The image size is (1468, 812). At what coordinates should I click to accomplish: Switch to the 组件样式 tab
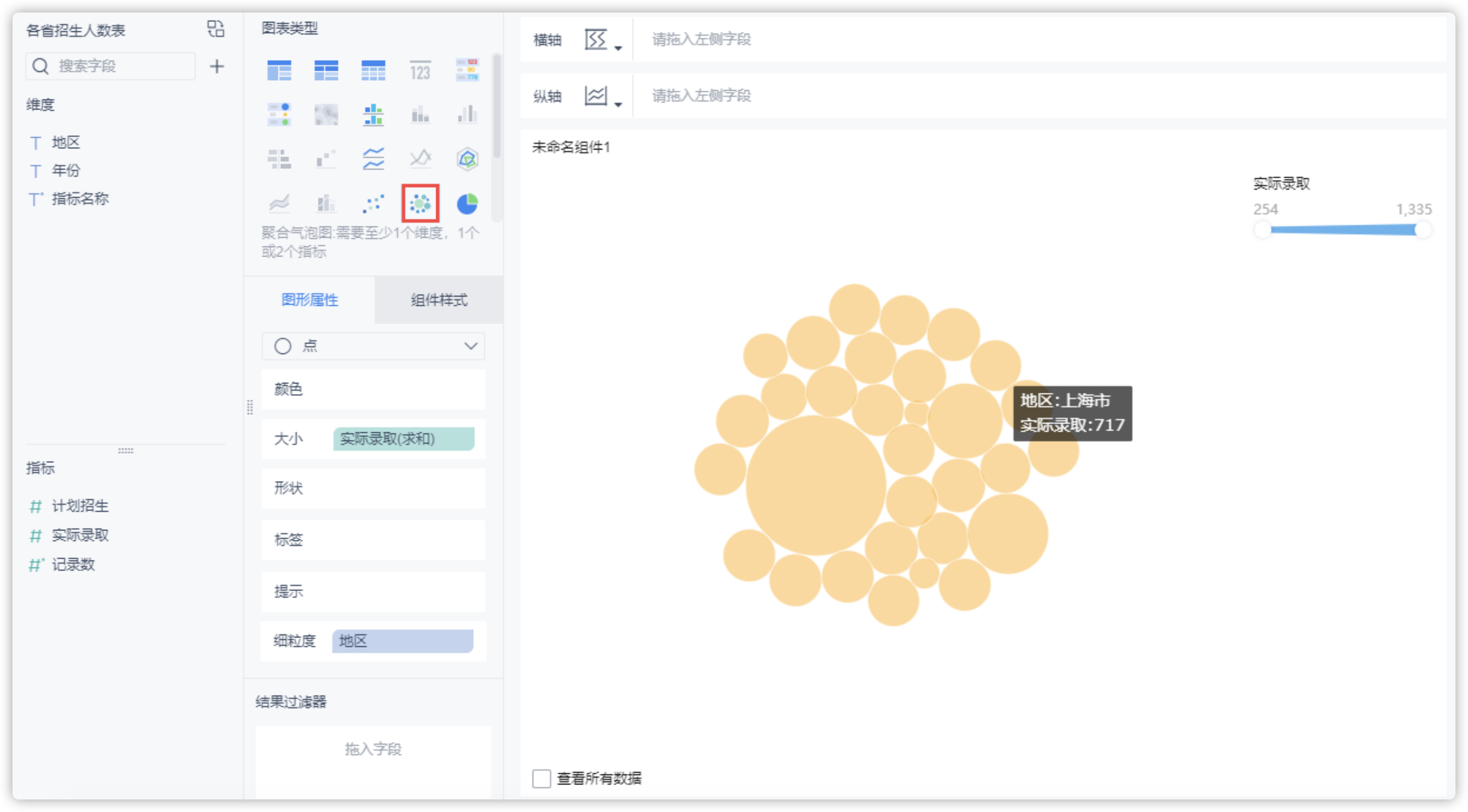pos(439,300)
